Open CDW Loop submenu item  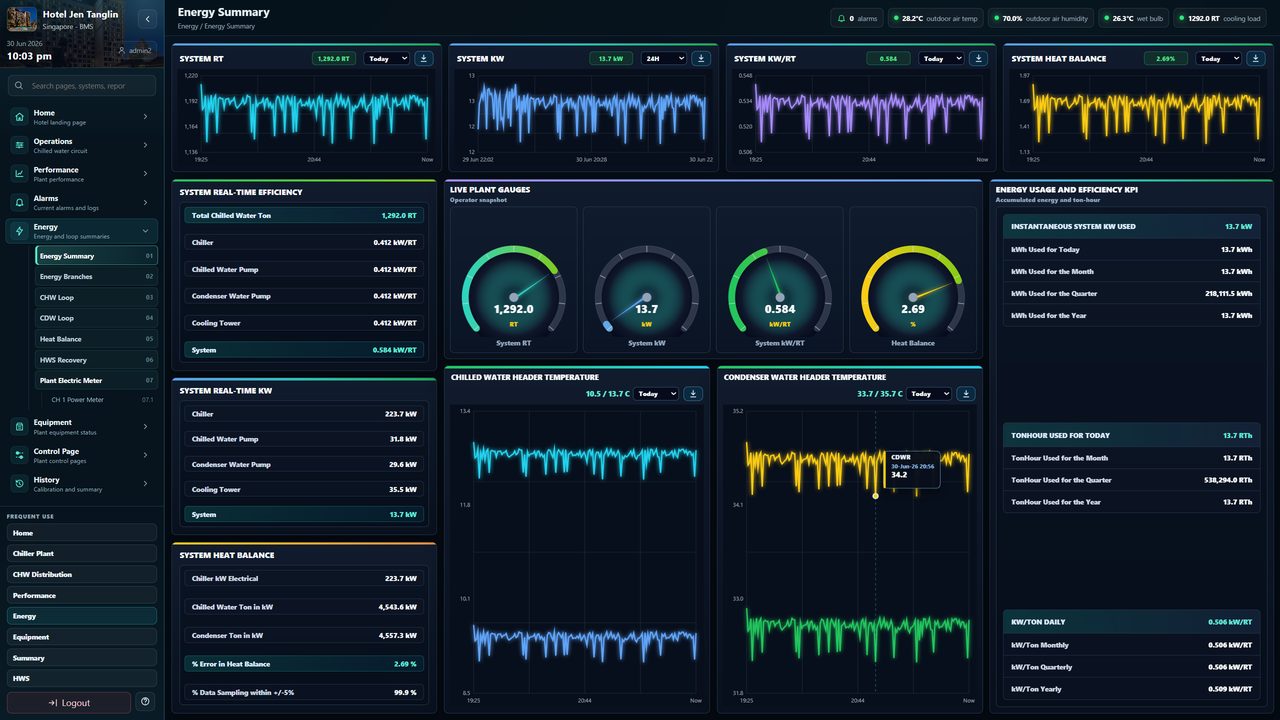coord(96,318)
